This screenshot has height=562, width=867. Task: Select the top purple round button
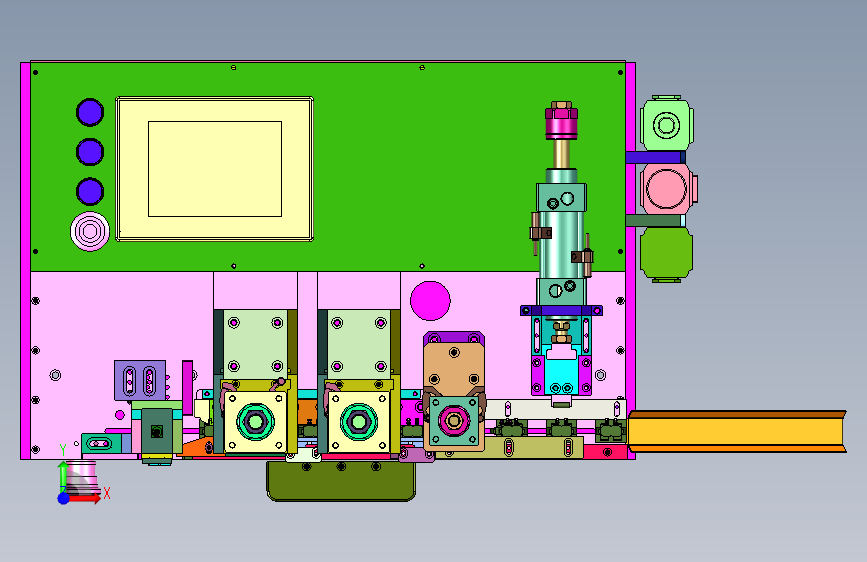pyautogui.click(x=90, y=112)
